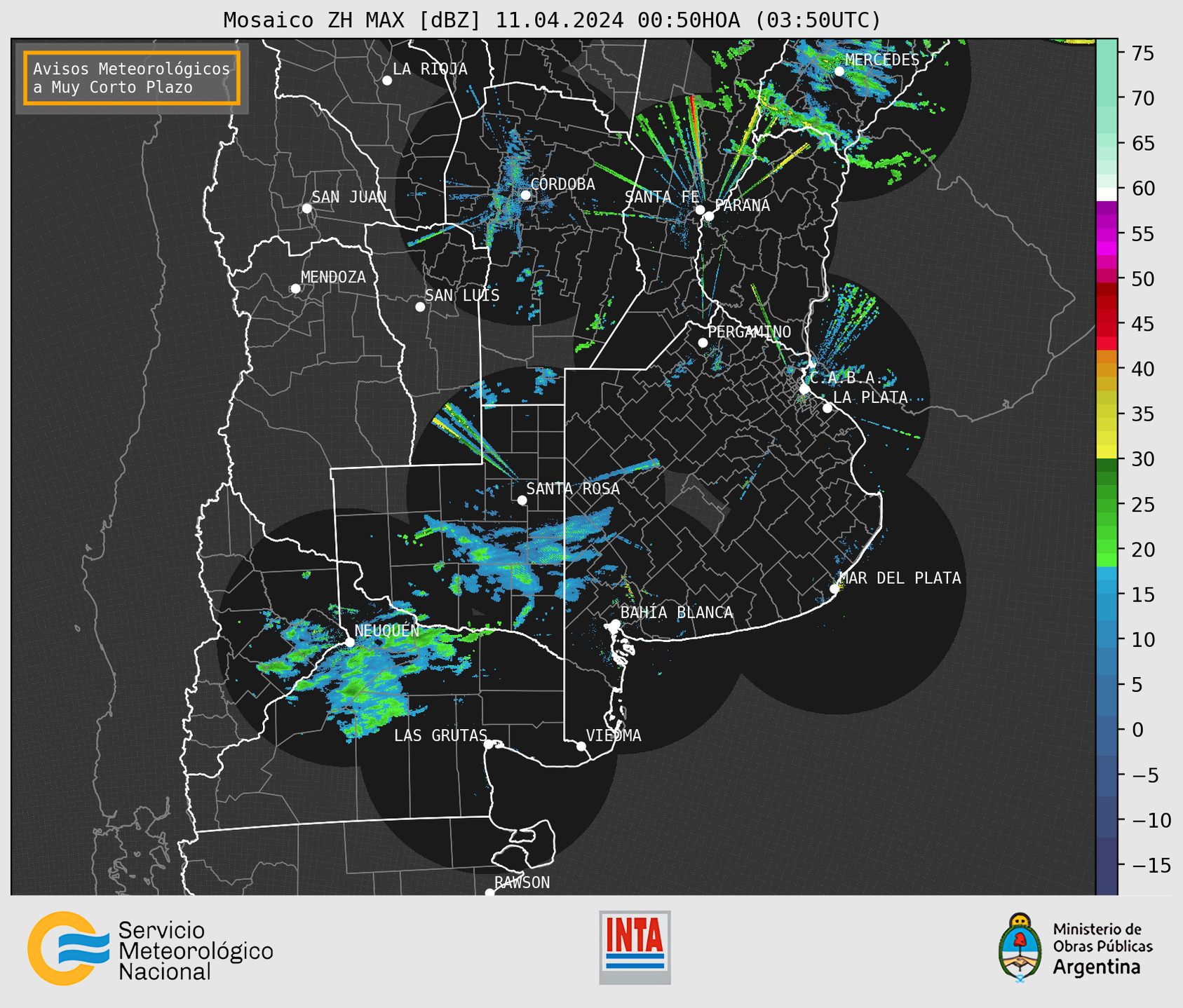Select the BAHÍA BLANCA map label
Image resolution: width=1183 pixels, height=1008 pixels.
point(677,613)
